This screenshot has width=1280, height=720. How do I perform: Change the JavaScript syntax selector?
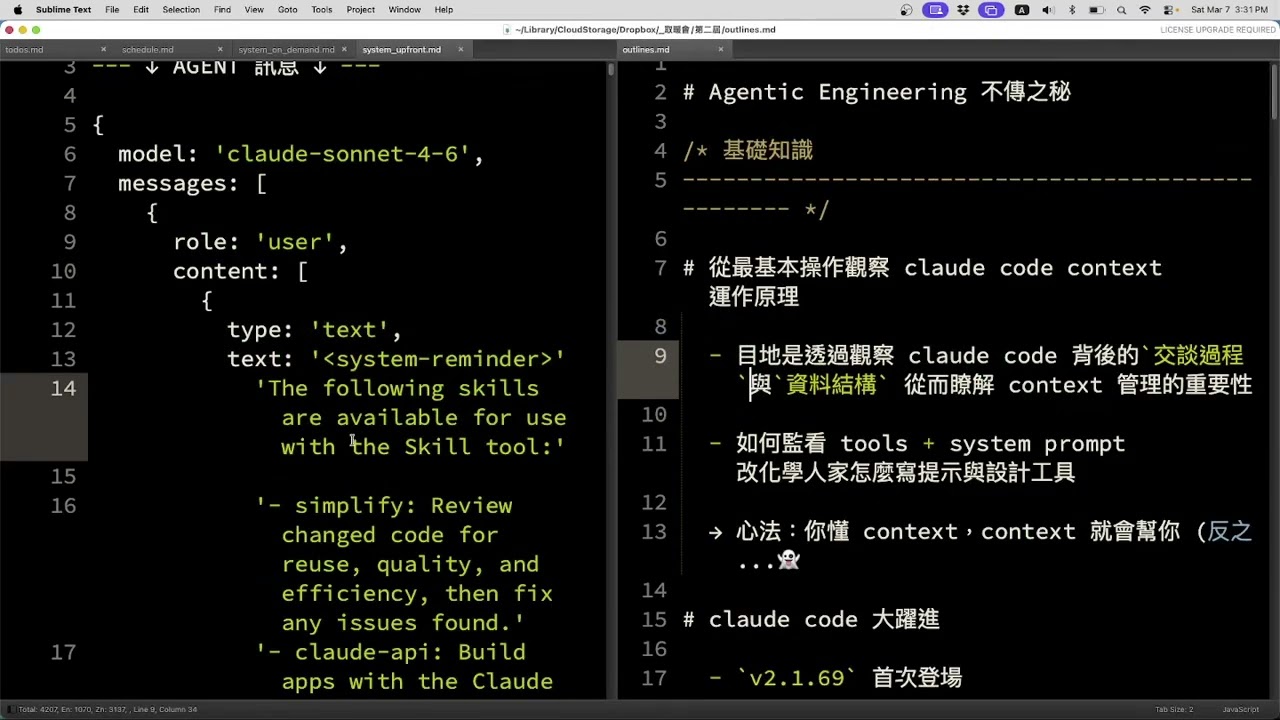coord(1241,709)
